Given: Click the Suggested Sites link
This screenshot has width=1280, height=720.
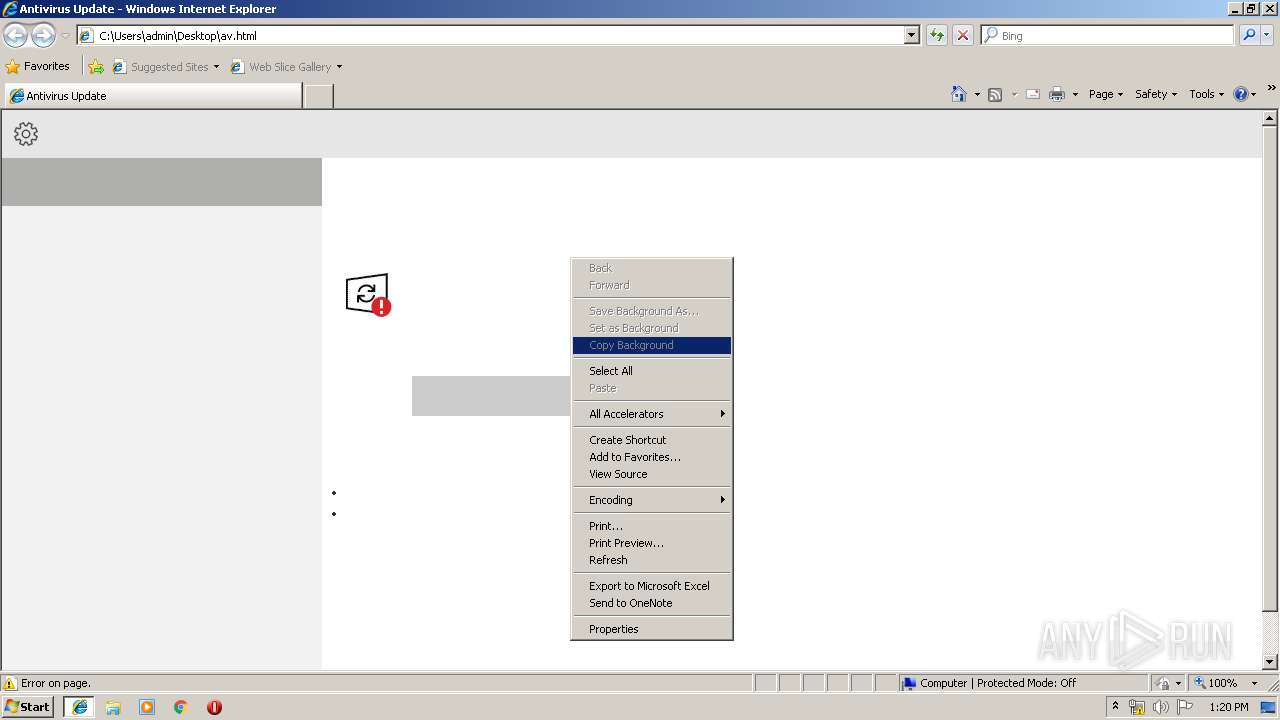Looking at the screenshot, I should pos(165,67).
